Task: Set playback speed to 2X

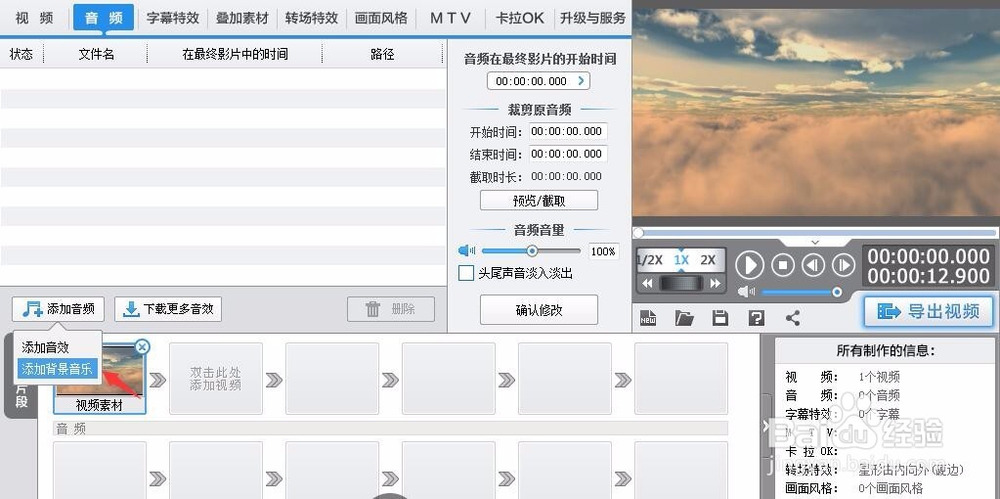Action: pos(708,260)
